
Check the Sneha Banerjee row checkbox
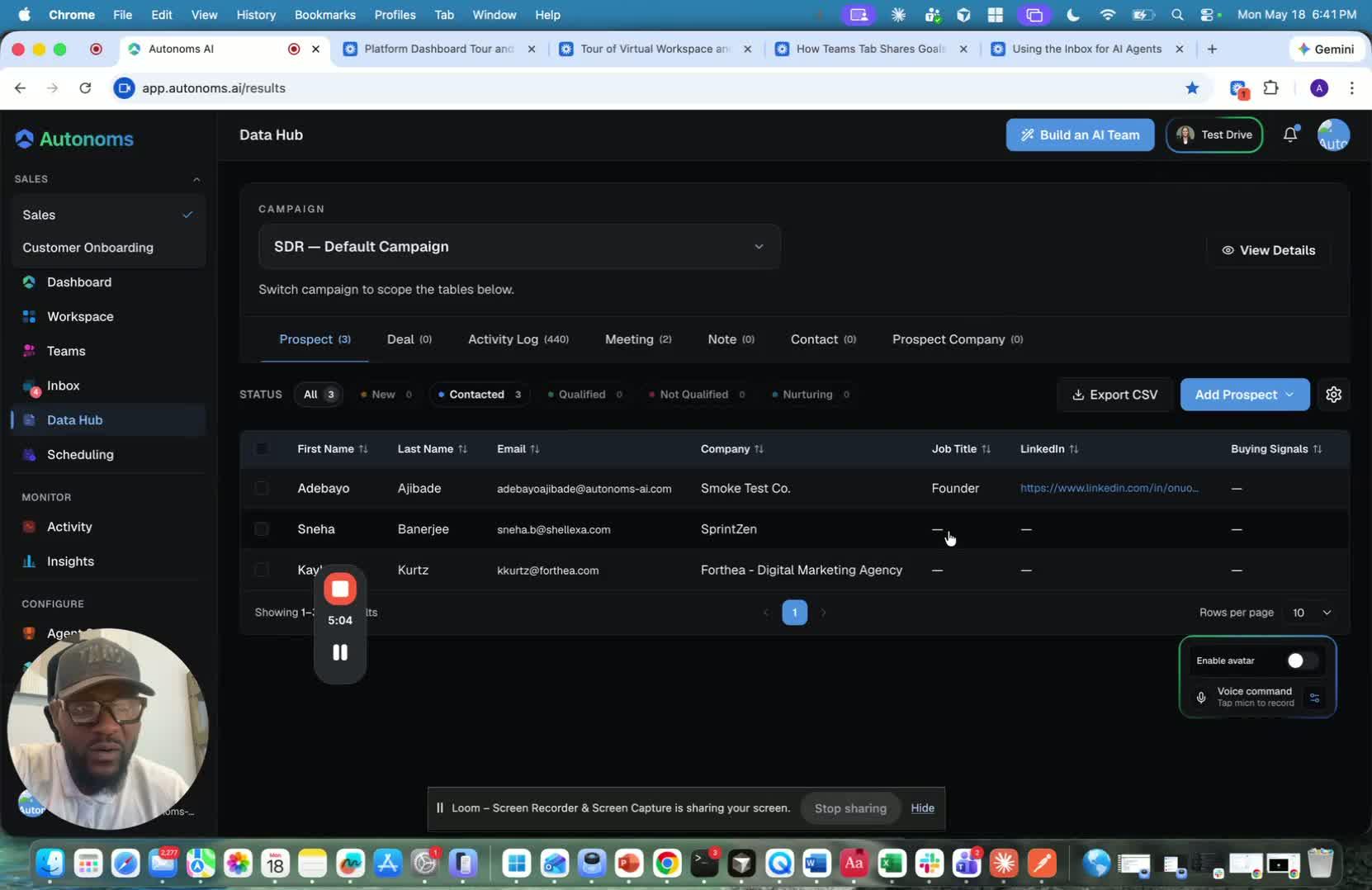(262, 529)
